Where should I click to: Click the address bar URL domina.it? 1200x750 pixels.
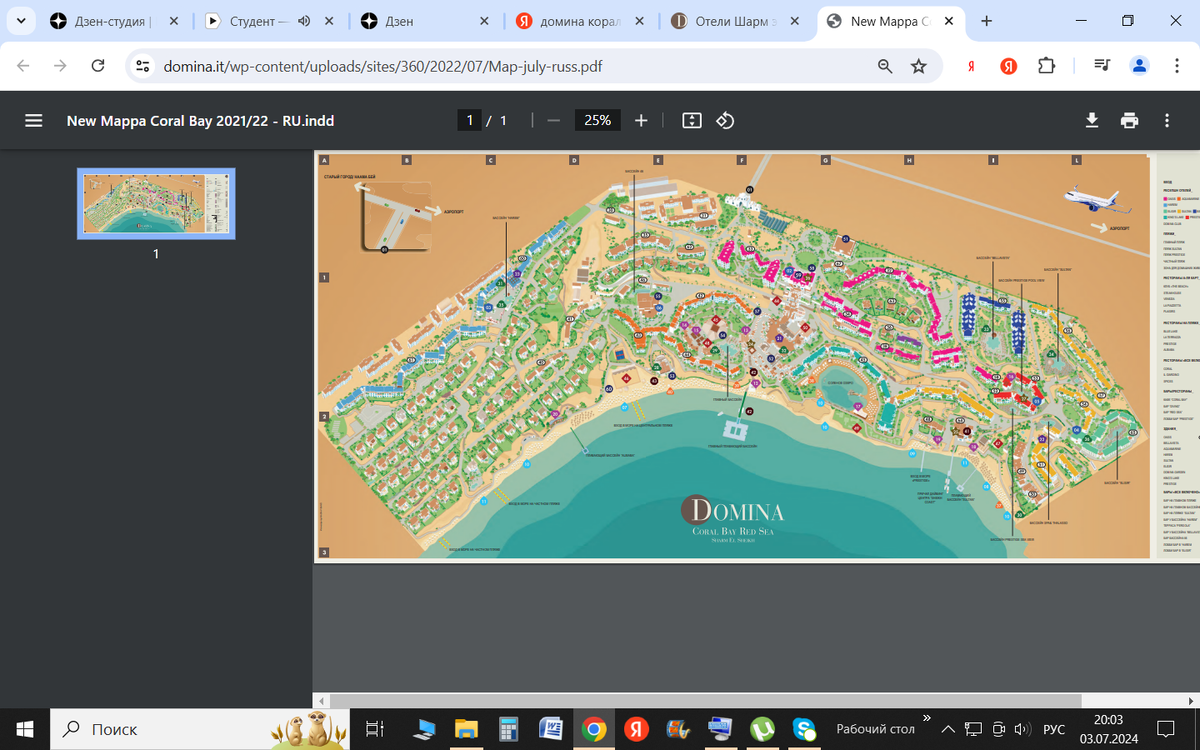383,66
